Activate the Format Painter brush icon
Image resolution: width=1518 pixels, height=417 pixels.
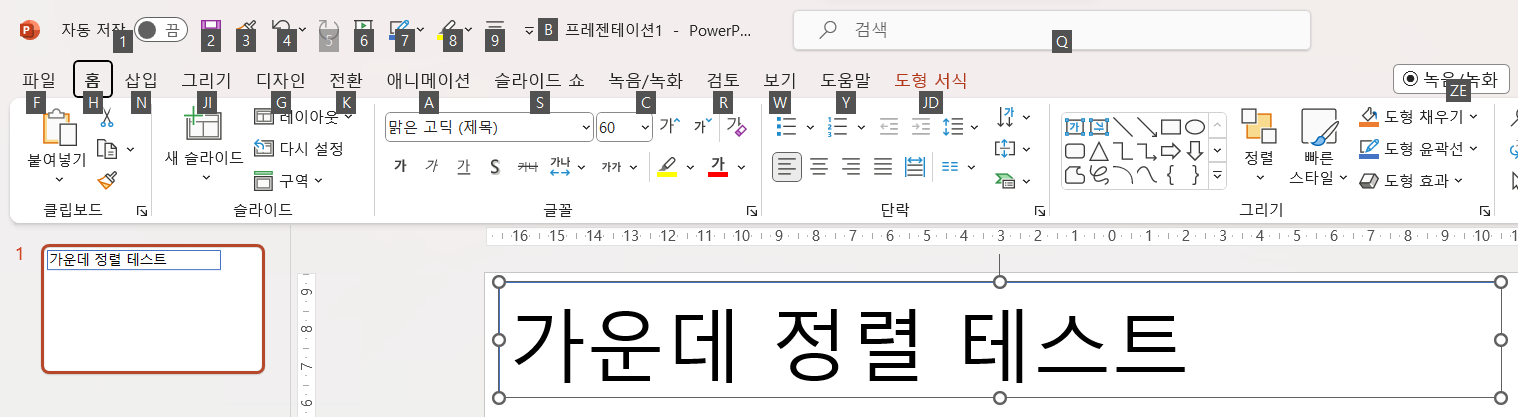107,180
